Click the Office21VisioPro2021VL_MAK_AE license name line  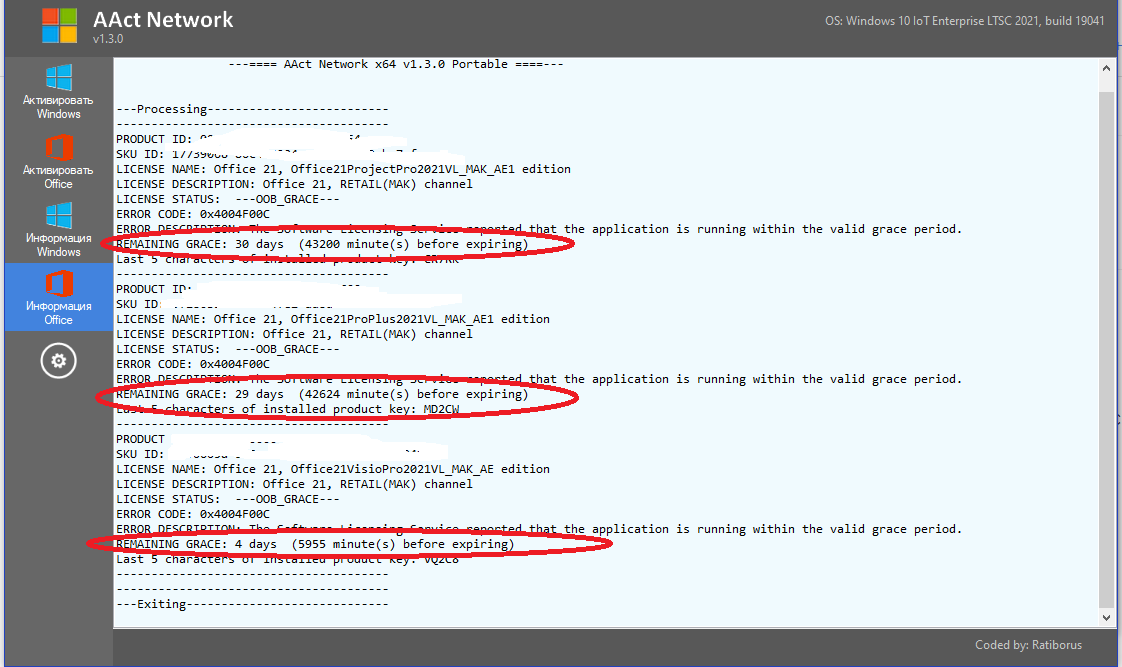click(333, 469)
